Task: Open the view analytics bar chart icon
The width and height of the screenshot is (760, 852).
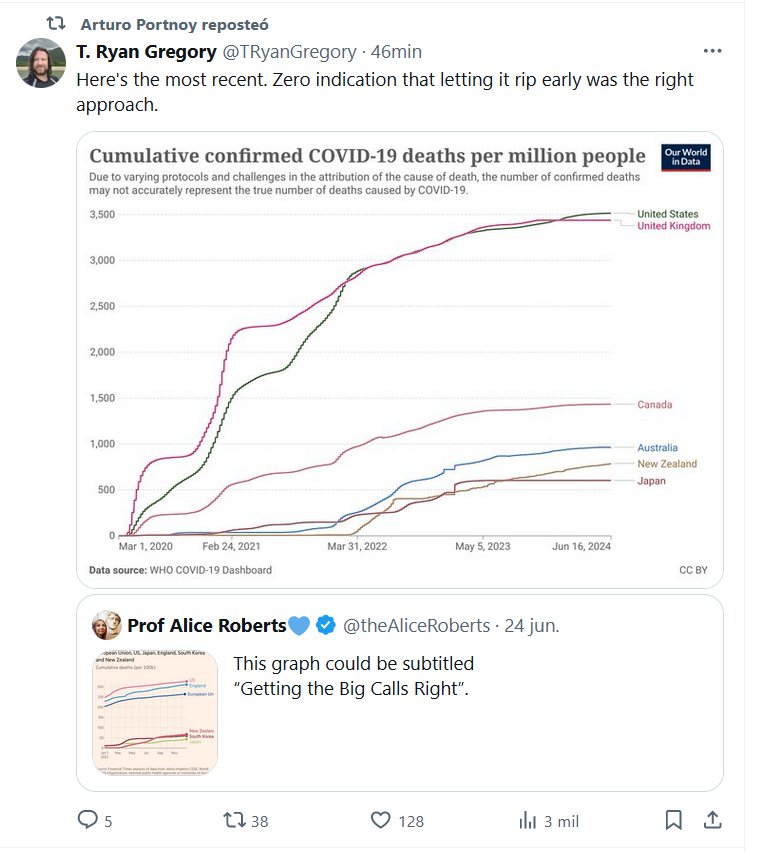Action: pyautogui.click(x=528, y=820)
